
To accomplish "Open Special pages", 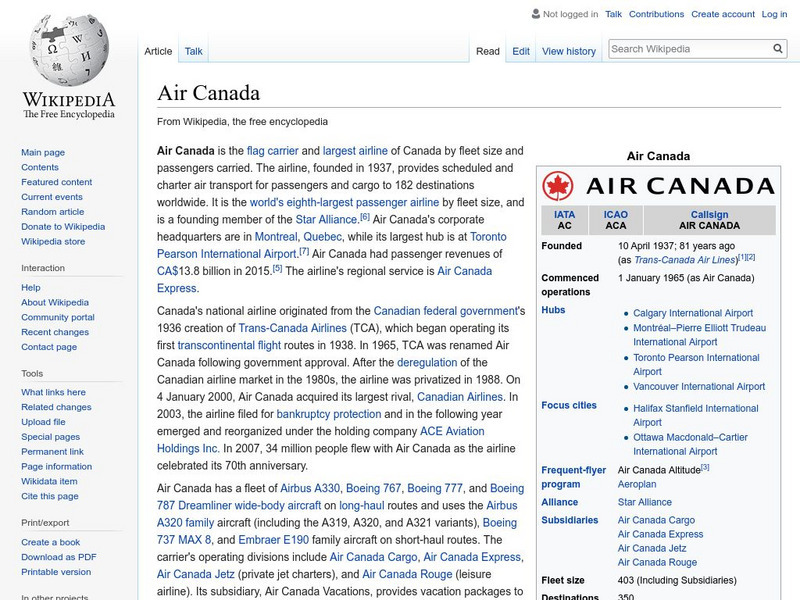I will coord(51,436).
